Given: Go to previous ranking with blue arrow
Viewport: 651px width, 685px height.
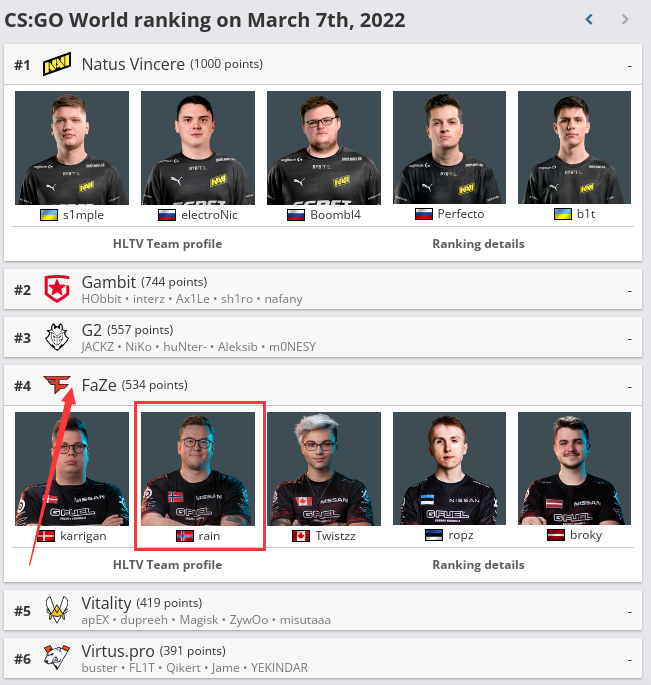Looking at the screenshot, I should pyautogui.click(x=589, y=19).
